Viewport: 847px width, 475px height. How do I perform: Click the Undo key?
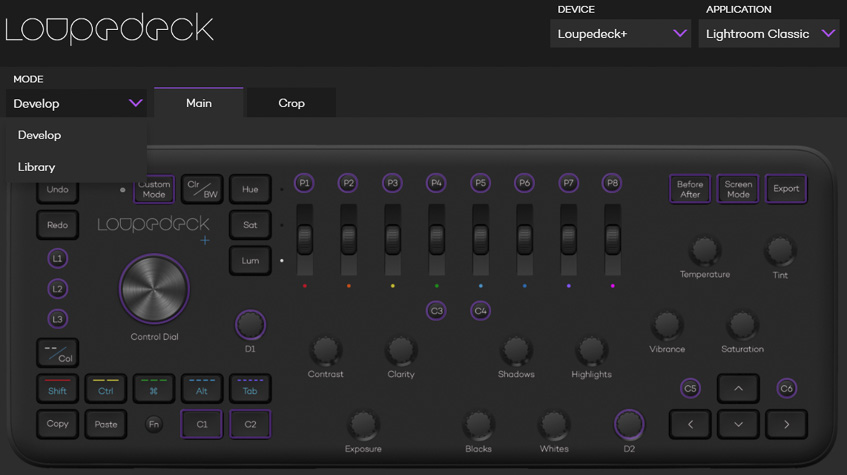(x=57, y=191)
